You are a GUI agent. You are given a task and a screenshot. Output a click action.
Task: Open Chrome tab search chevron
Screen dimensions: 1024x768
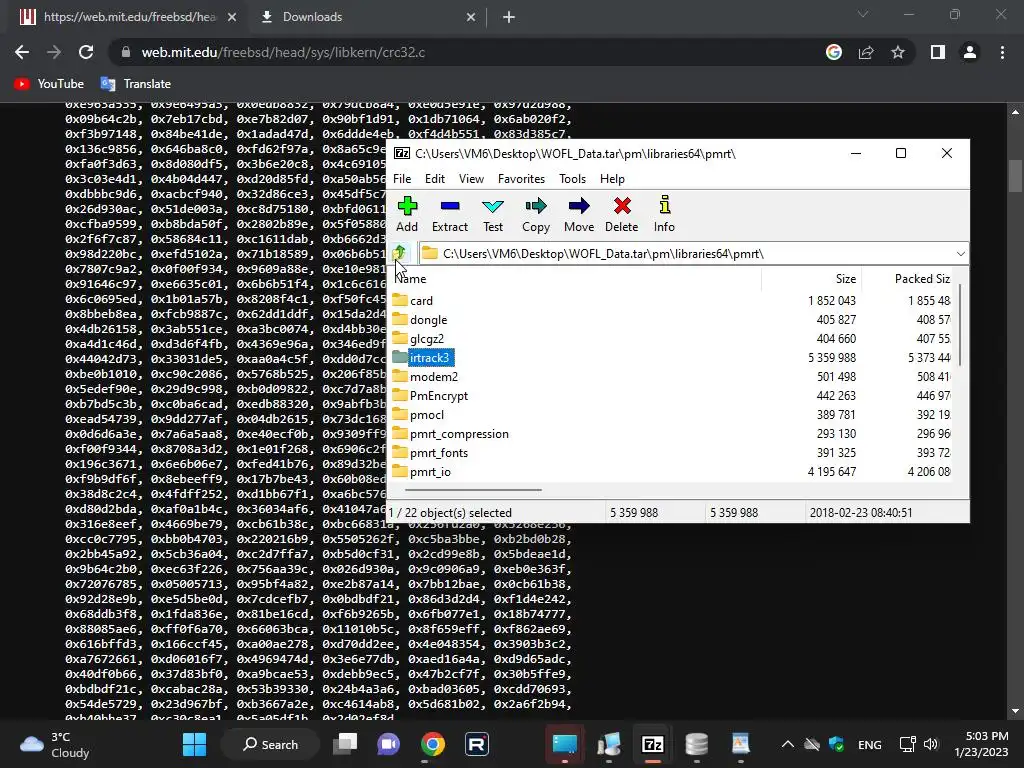click(863, 14)
